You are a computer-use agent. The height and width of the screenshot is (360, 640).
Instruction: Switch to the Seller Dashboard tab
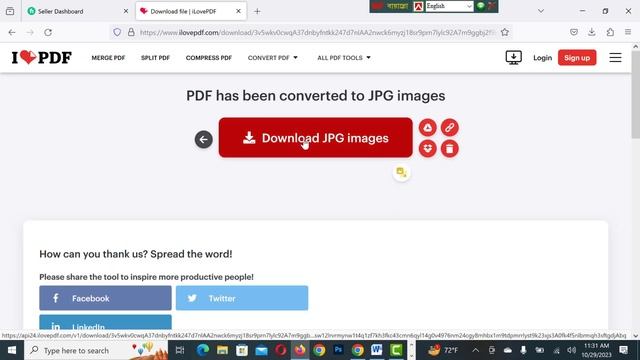(x=77, y=11)
